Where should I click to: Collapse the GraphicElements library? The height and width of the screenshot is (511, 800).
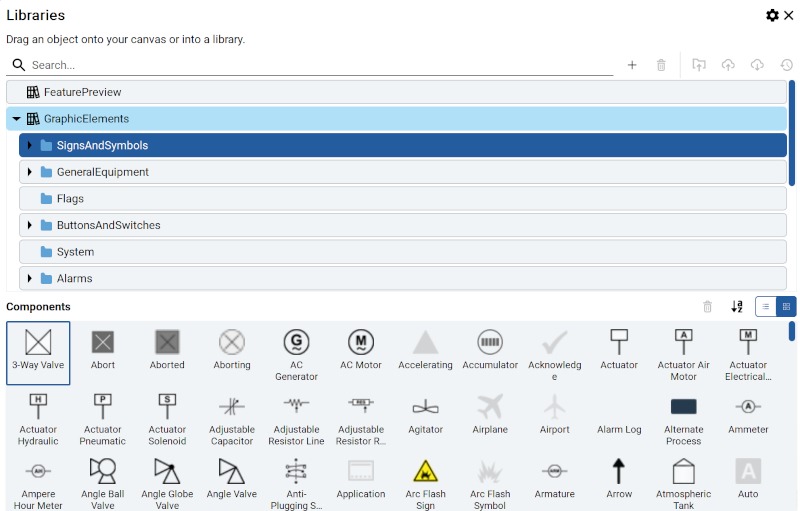tap(16, 119)
